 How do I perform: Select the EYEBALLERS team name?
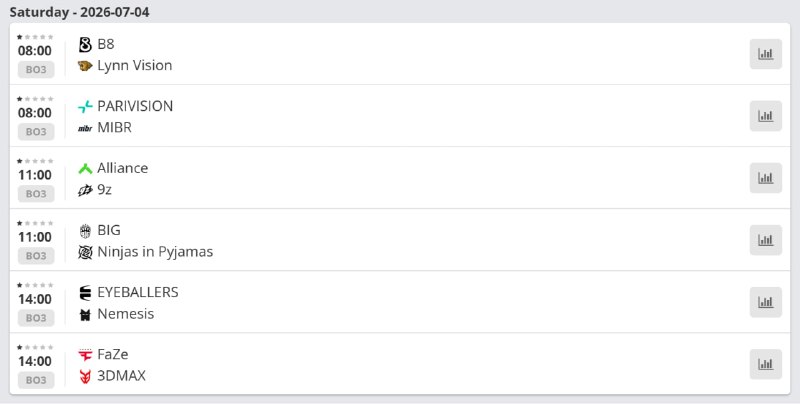coord(138,292)
